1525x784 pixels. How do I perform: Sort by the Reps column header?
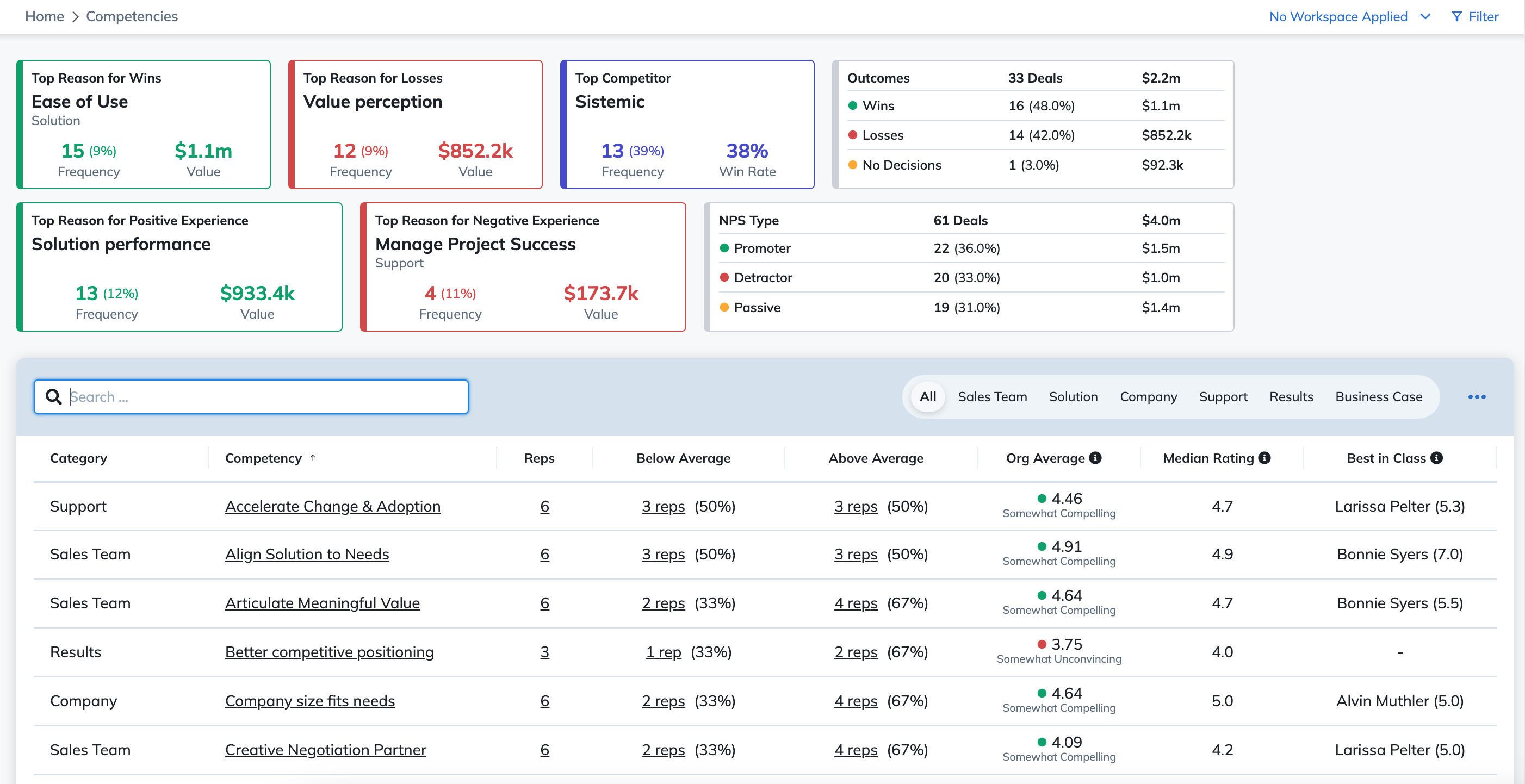pos(539,457)
